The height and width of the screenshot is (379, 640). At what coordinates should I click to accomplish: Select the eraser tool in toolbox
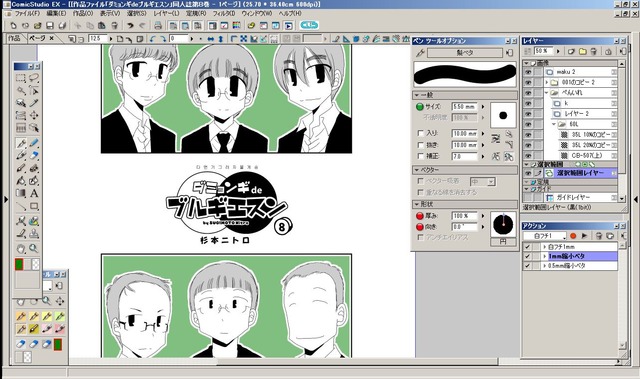34,155
